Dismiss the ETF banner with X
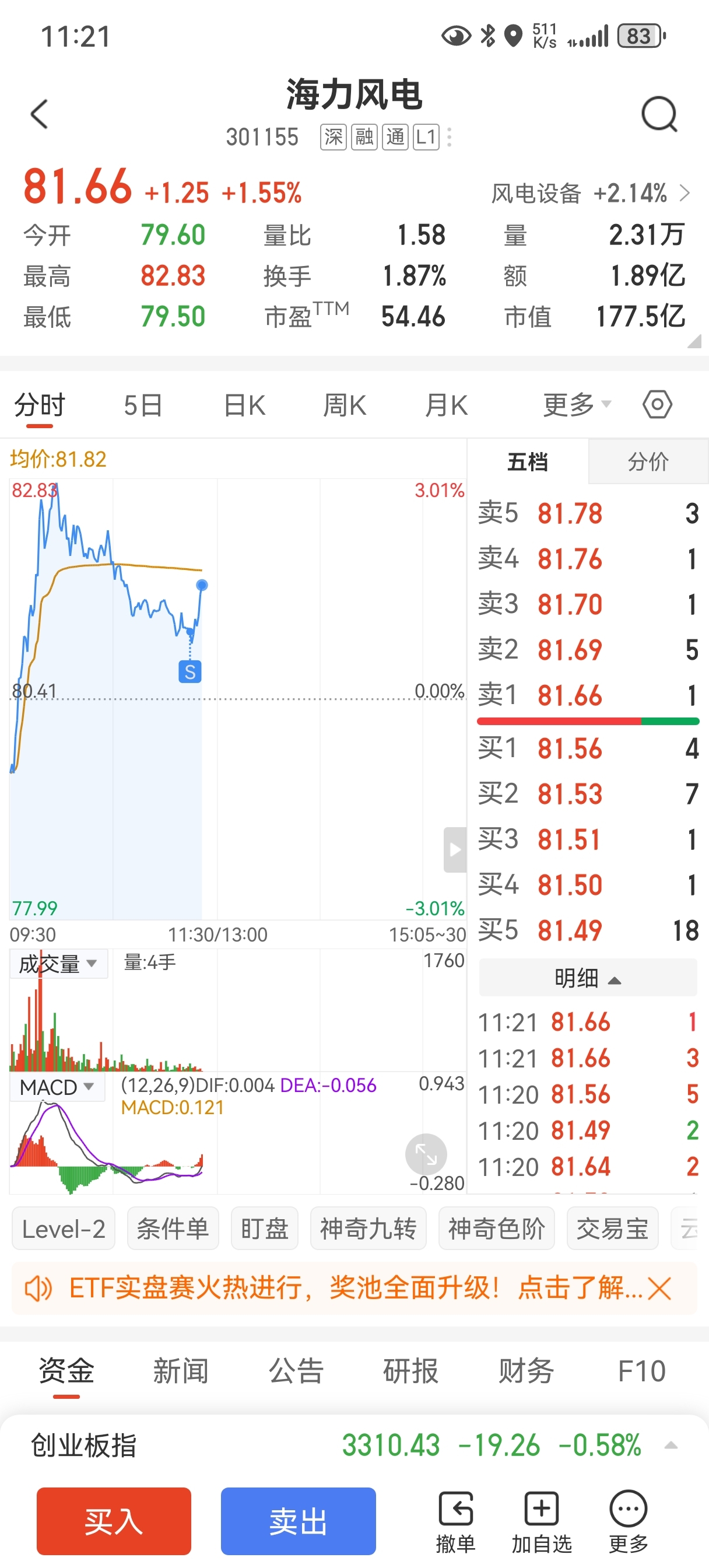This screenshot has width=709, height=1568. 659,1289
